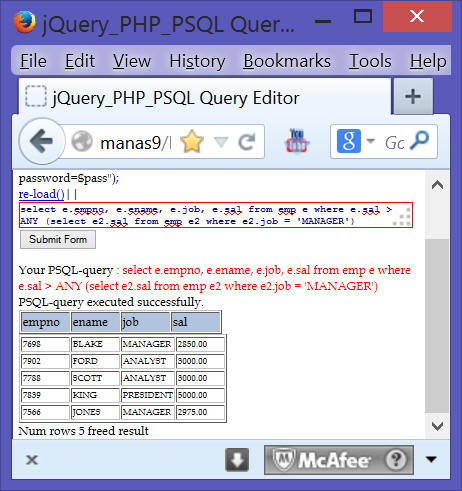Close the add-on bar with x icon
462x491 pixels.
tap(32, 460)
